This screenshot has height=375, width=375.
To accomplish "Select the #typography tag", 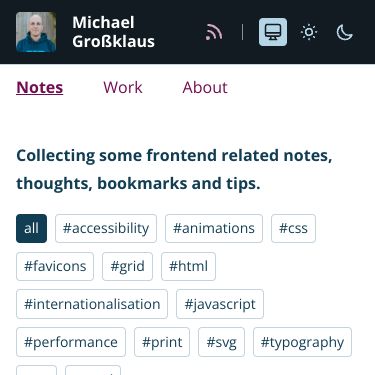I will coord(302,342).
